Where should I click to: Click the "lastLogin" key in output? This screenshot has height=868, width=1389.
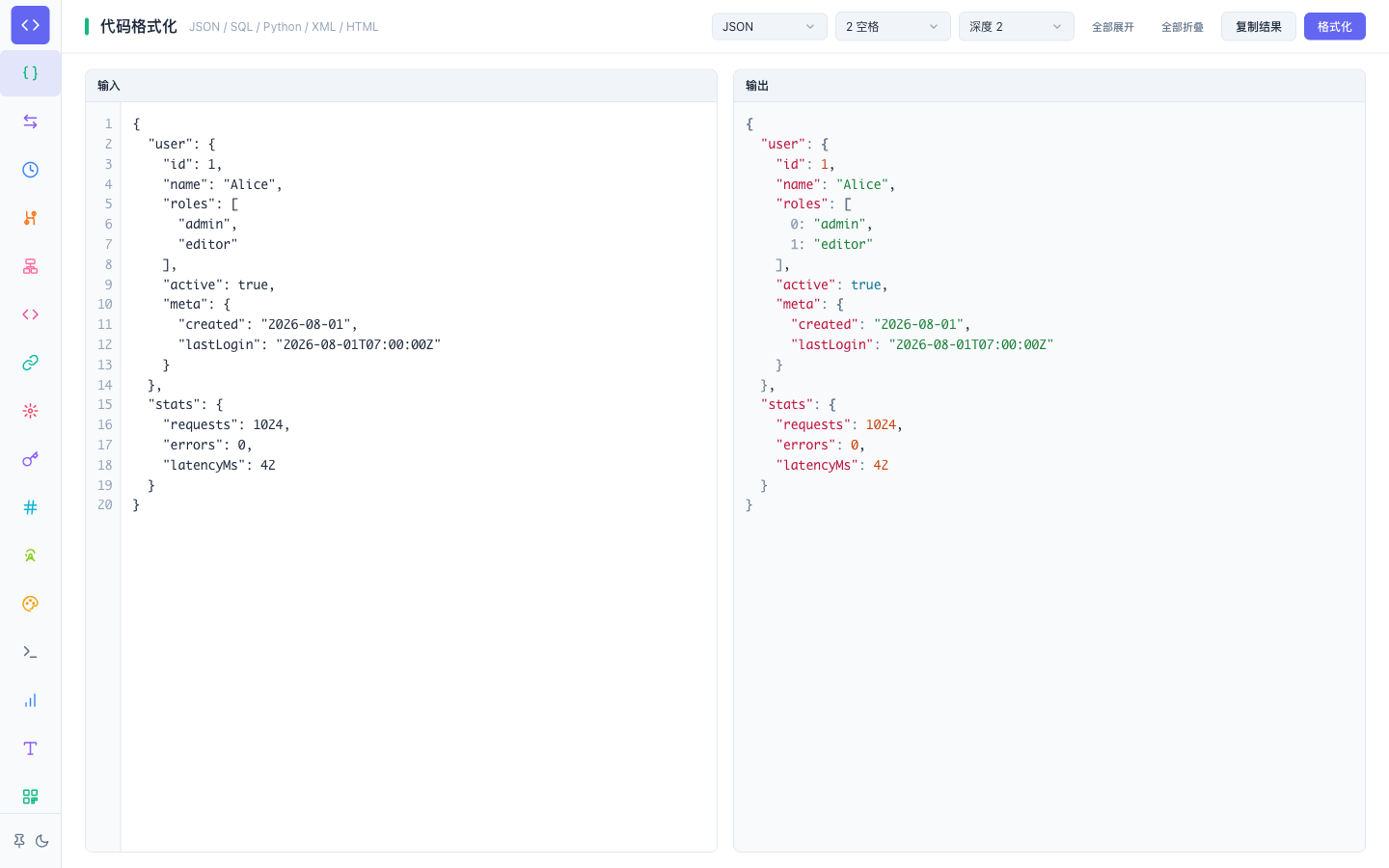(x=831, y=345)
